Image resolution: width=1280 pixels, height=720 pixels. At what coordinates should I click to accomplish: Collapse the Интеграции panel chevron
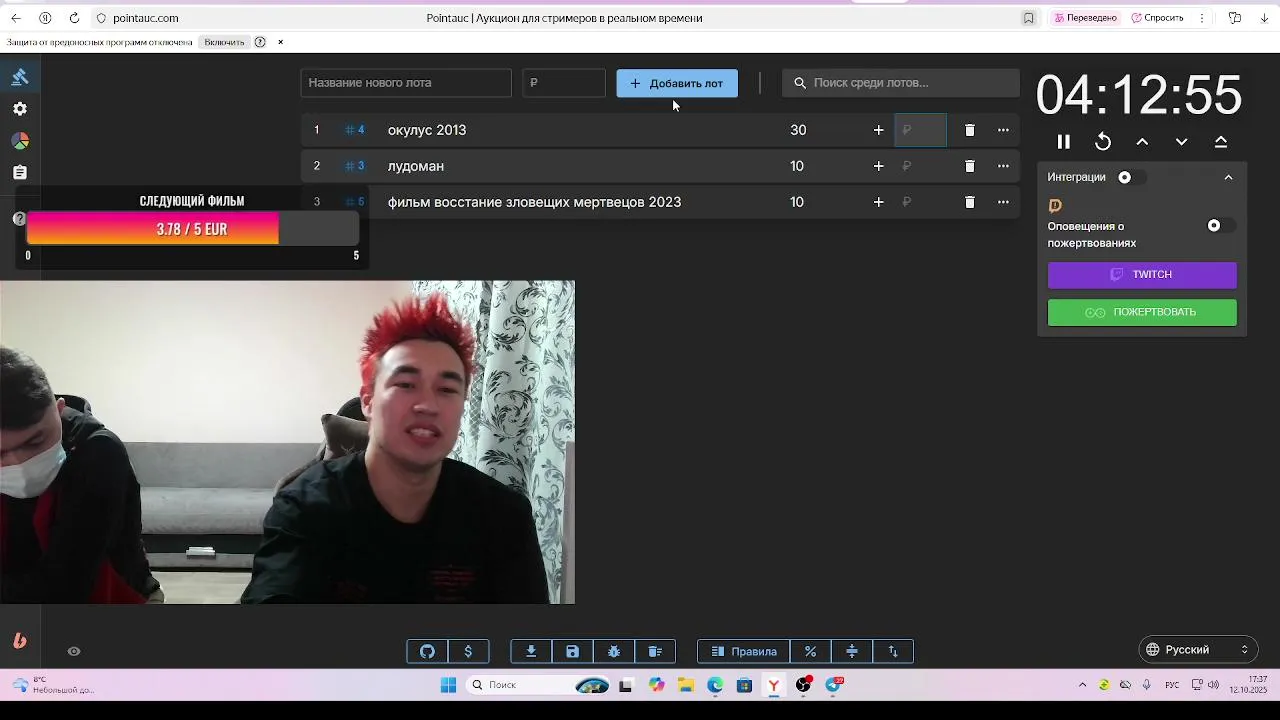click(x=1228, y=177)
